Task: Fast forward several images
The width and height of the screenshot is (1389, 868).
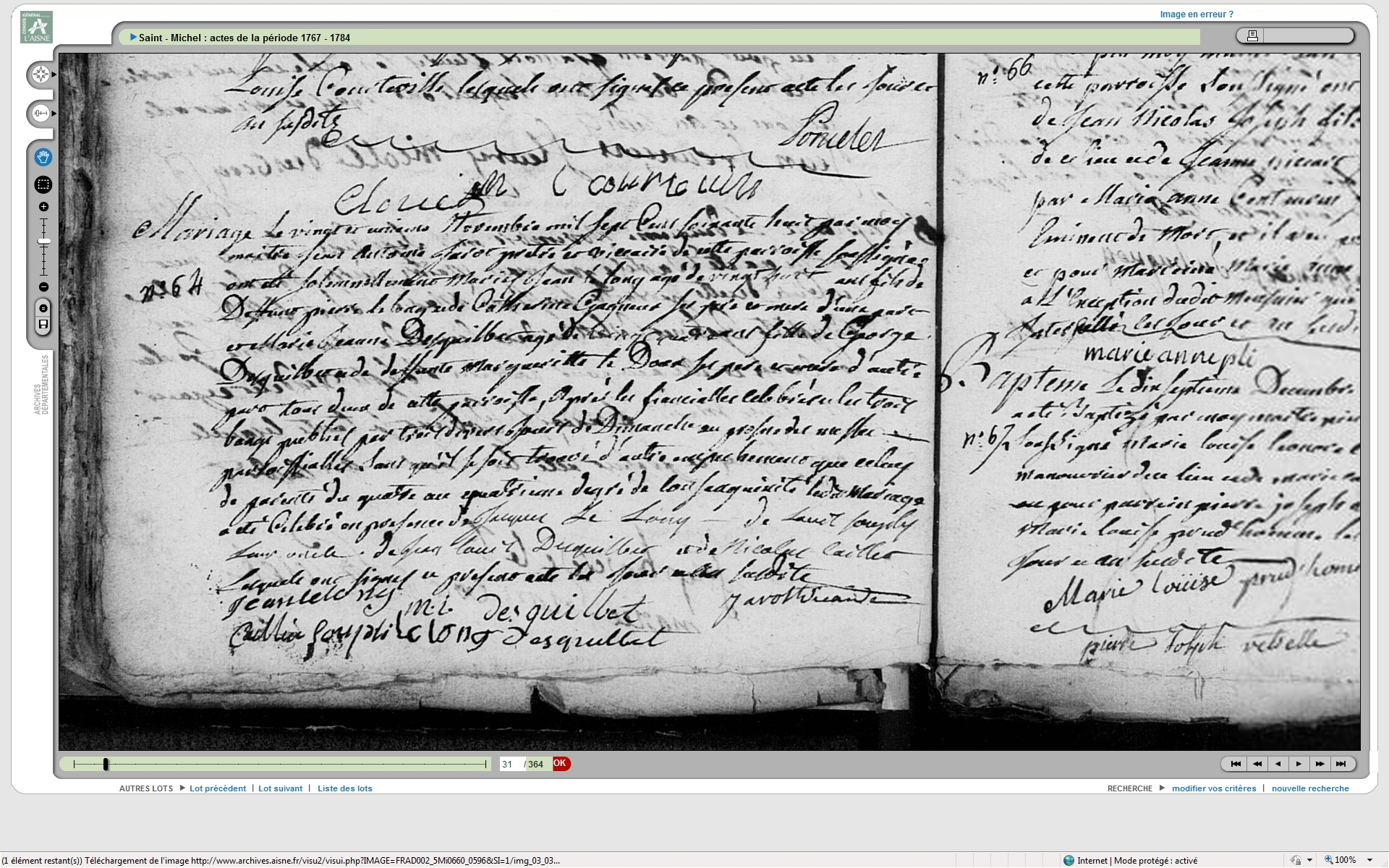Action: point(1320,764)
